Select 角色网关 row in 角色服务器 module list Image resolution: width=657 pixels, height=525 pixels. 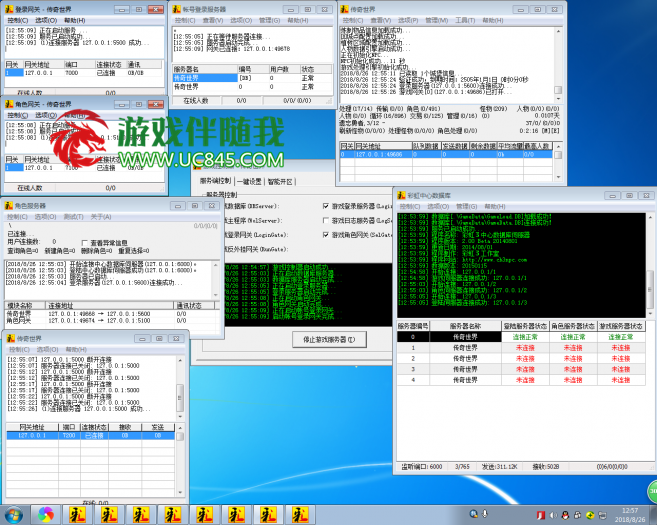[x=111, y=321]
